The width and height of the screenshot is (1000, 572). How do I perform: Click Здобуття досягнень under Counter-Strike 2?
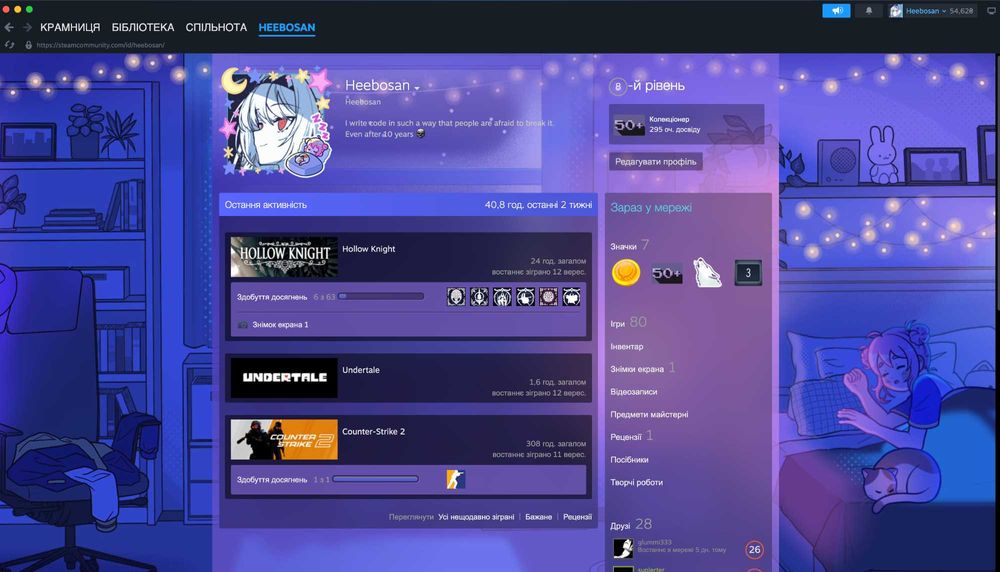coord(272,479)
